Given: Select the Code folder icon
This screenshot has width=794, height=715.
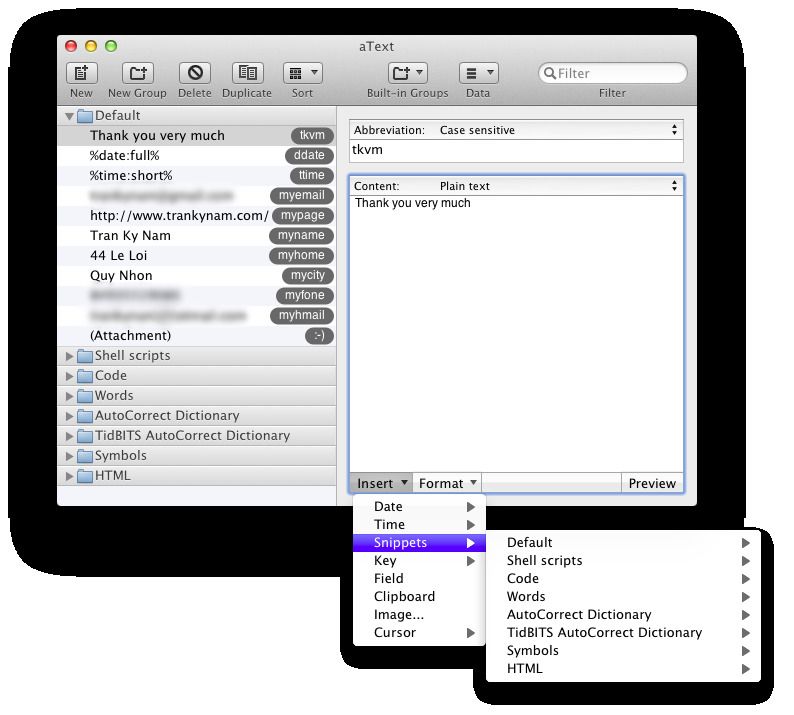Looking at the screenshot, I should [85, 376].
